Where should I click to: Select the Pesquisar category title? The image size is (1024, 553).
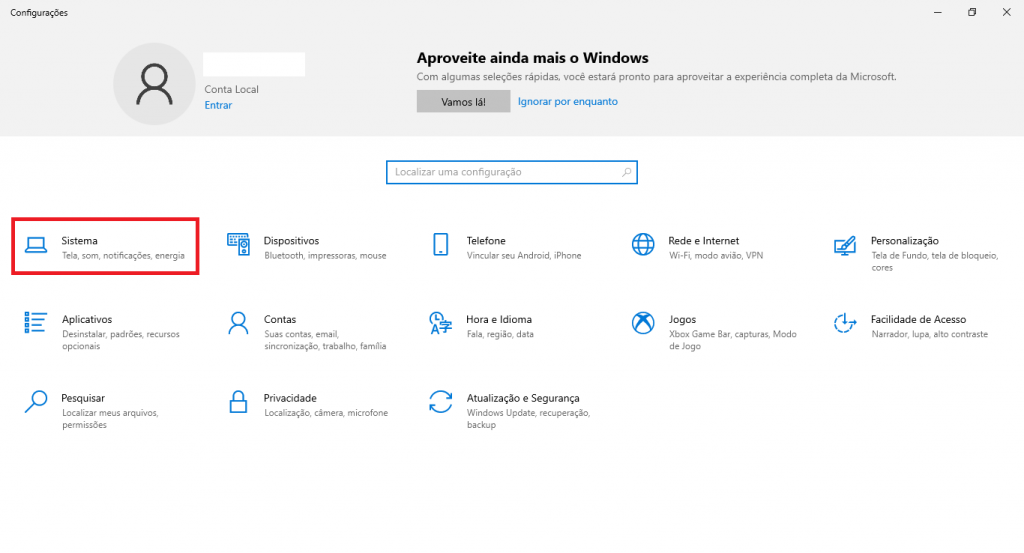pyautogui.click(x=83, y=398)
